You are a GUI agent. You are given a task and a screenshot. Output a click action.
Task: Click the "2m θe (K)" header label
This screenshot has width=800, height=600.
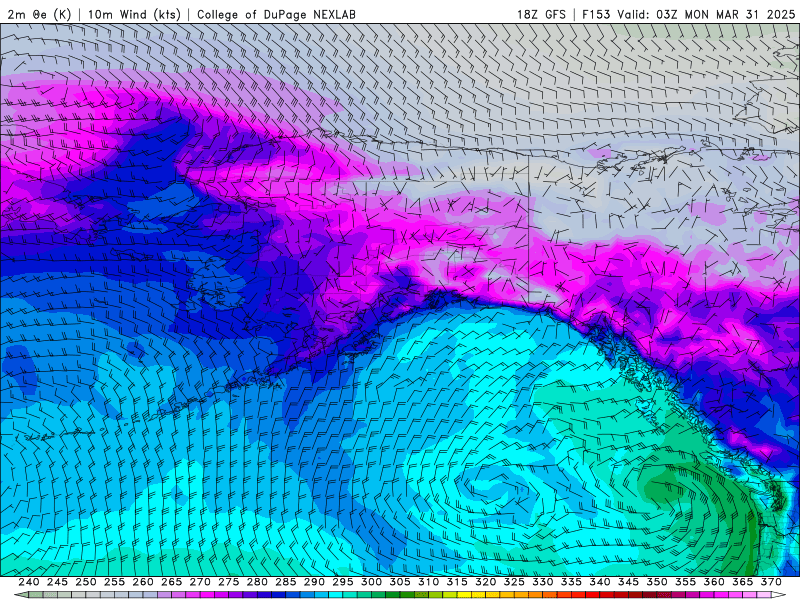pos(39,14)
